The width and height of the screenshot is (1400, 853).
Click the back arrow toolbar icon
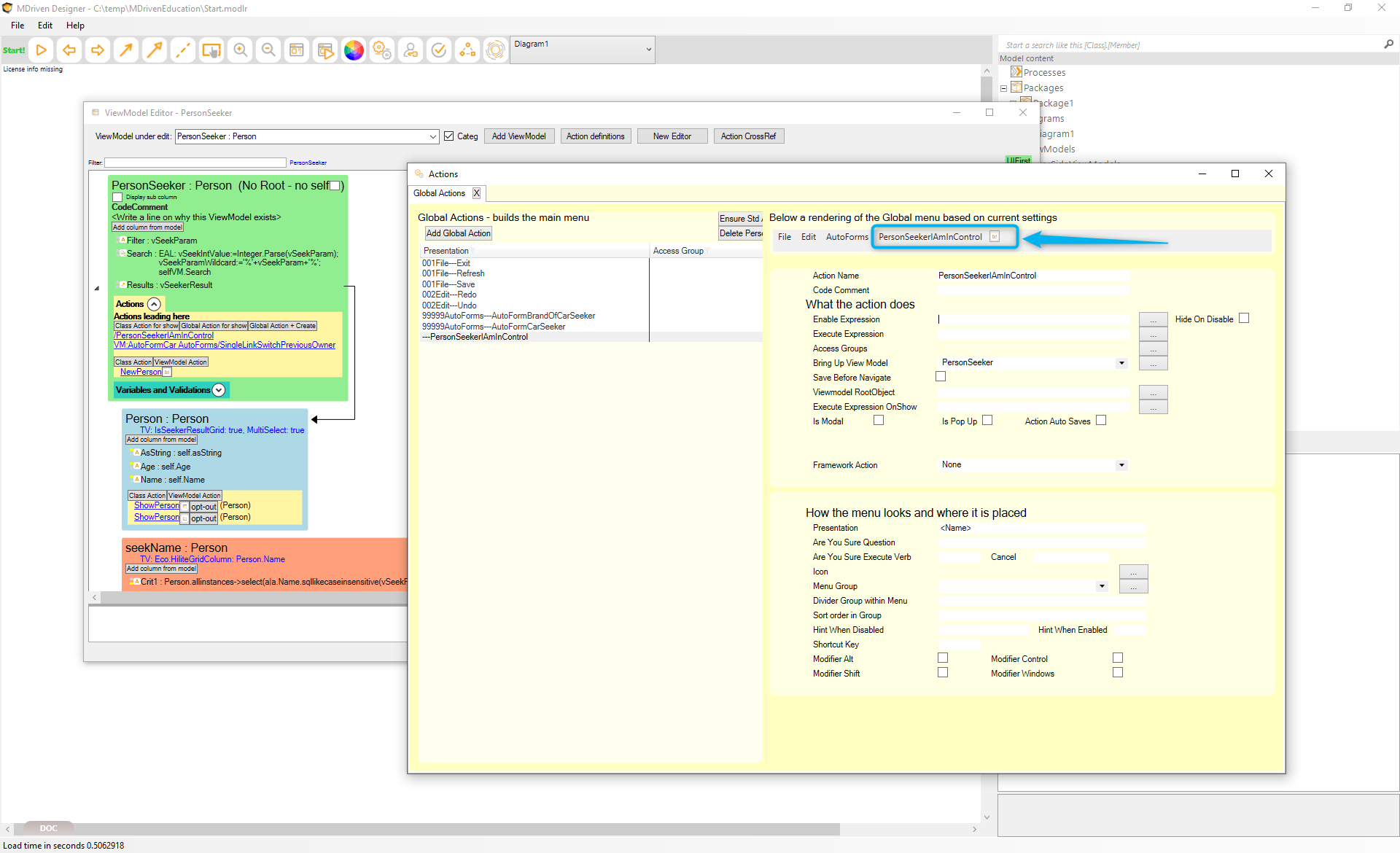[x=69, y=50]
